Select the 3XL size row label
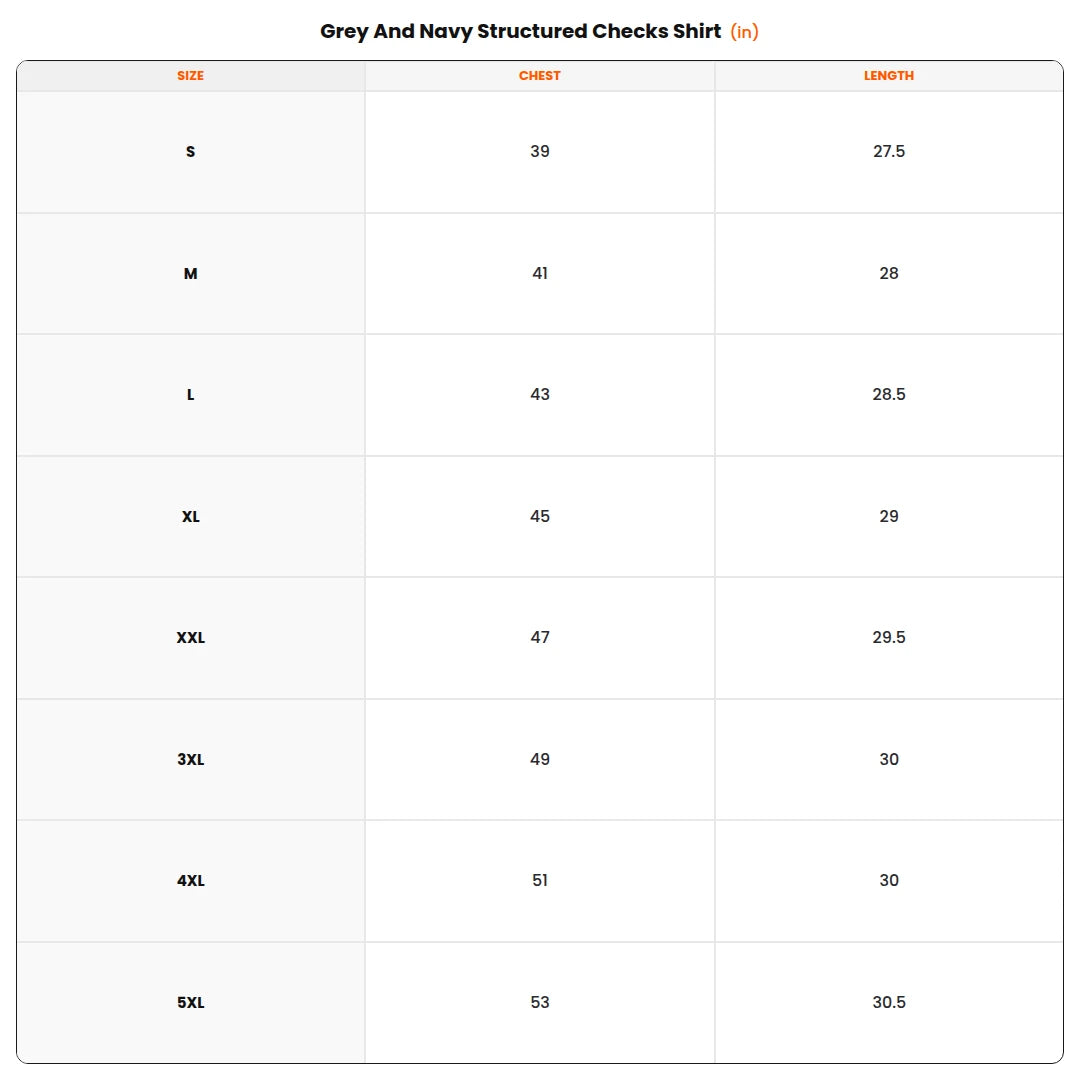The width and height of the screenshot is (1080, 1080). click(x=190, y=759)
